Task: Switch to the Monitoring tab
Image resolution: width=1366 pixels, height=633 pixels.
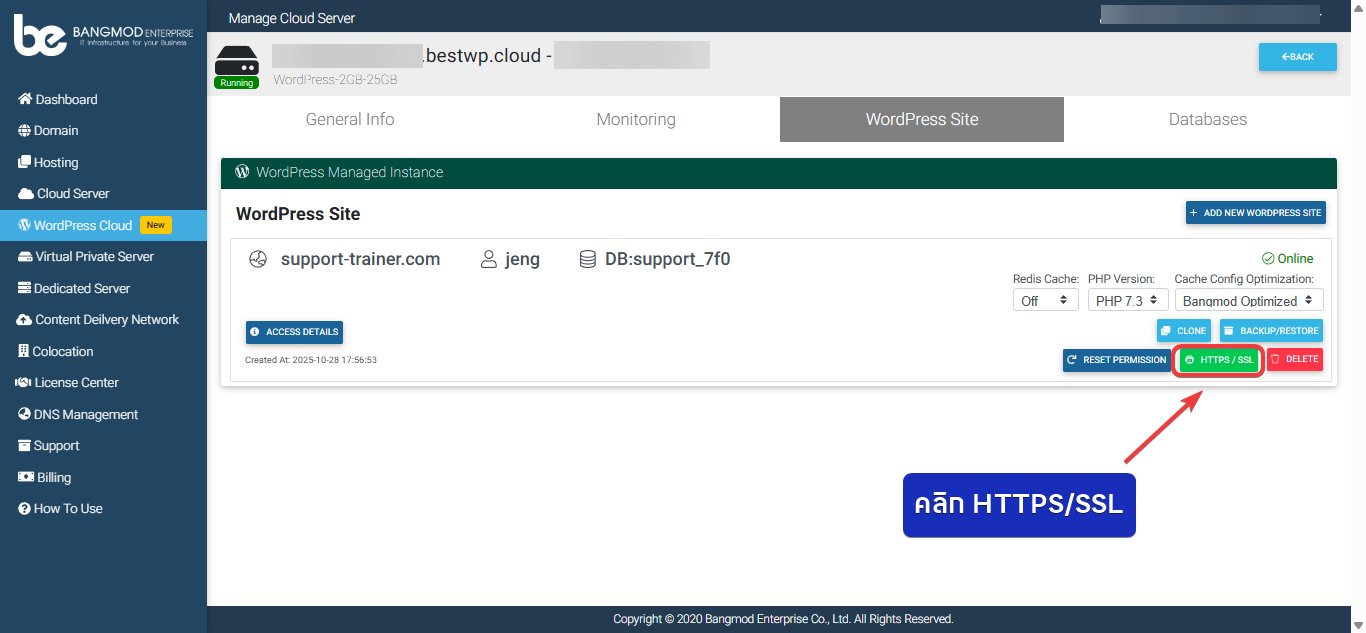Action: point(636,119)
